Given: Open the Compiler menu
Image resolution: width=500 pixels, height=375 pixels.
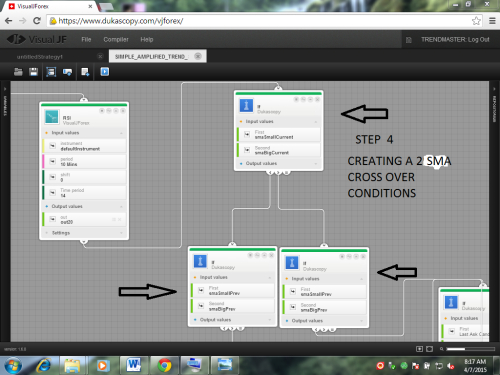Looking at the screenshot, I should tap(116, 39).
